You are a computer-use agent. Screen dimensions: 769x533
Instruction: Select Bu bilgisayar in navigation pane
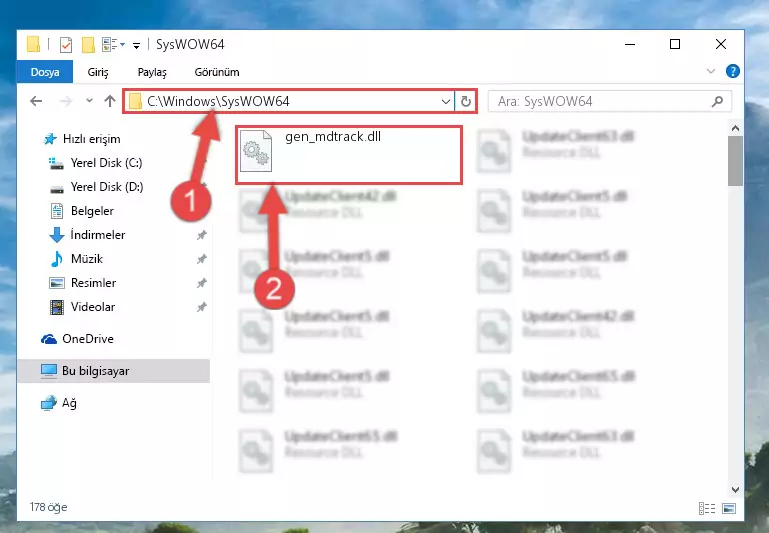point(113,371)
